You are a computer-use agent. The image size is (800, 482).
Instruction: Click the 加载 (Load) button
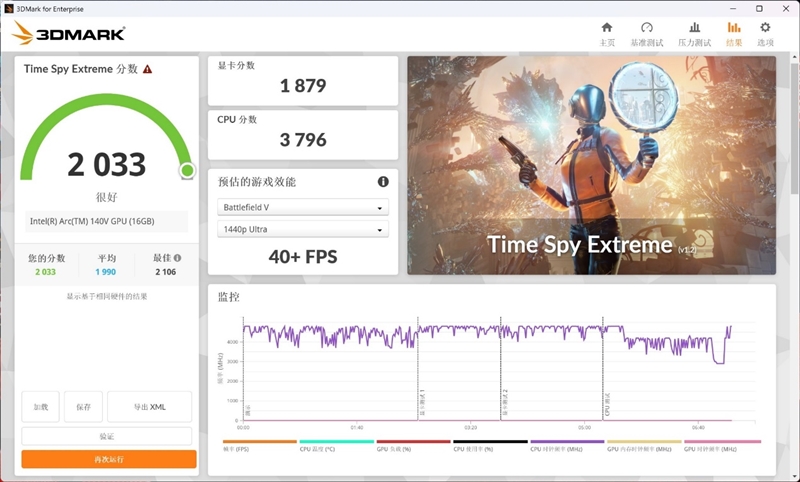(x=40, y=407)
